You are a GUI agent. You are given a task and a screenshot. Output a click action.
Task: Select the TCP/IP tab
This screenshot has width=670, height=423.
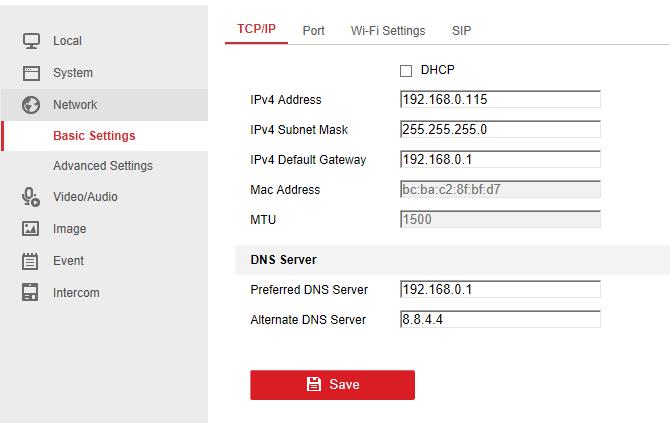click(x=256, y=30)
